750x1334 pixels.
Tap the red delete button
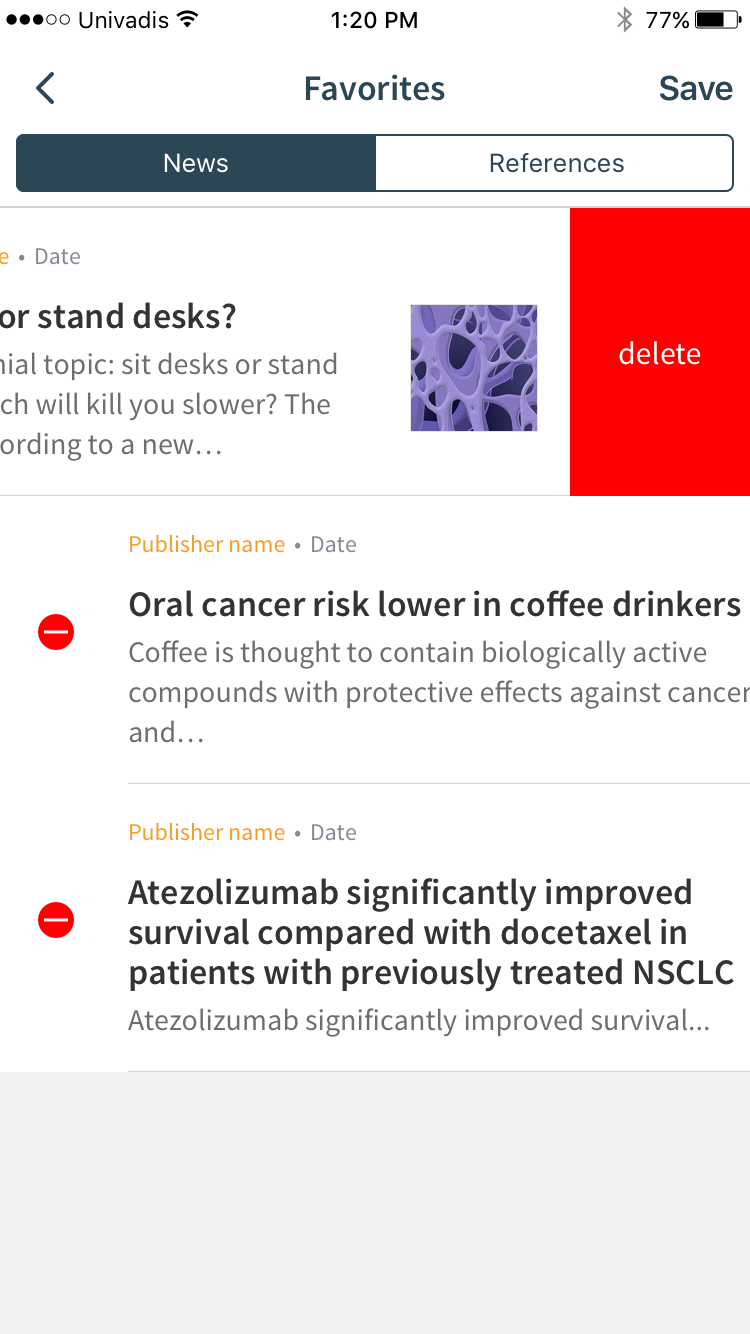(x=660, y=352)
